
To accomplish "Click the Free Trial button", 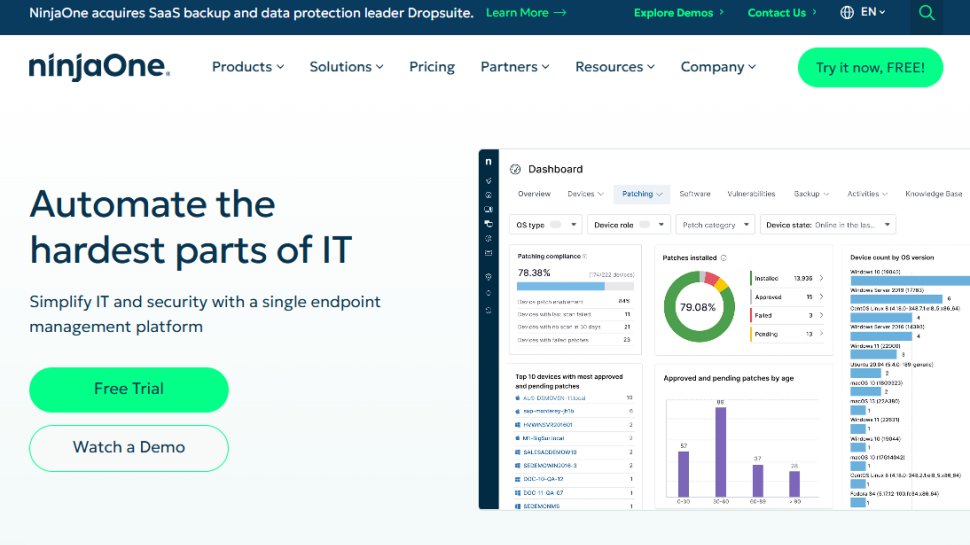I will (x=129, y=389).
